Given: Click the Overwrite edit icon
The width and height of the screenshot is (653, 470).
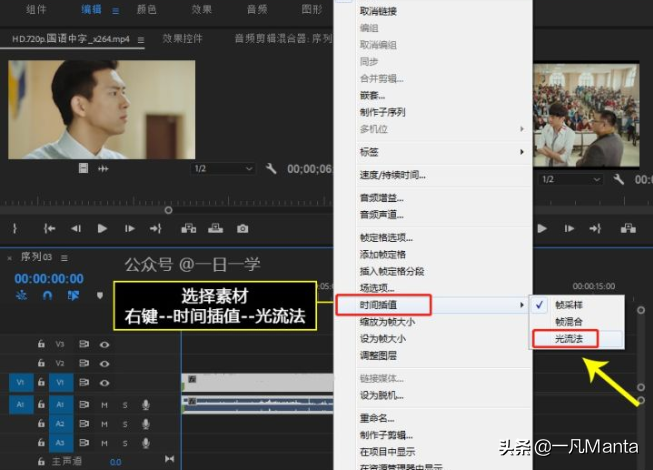Looking at the screenshot, I should tap(215, 228).
